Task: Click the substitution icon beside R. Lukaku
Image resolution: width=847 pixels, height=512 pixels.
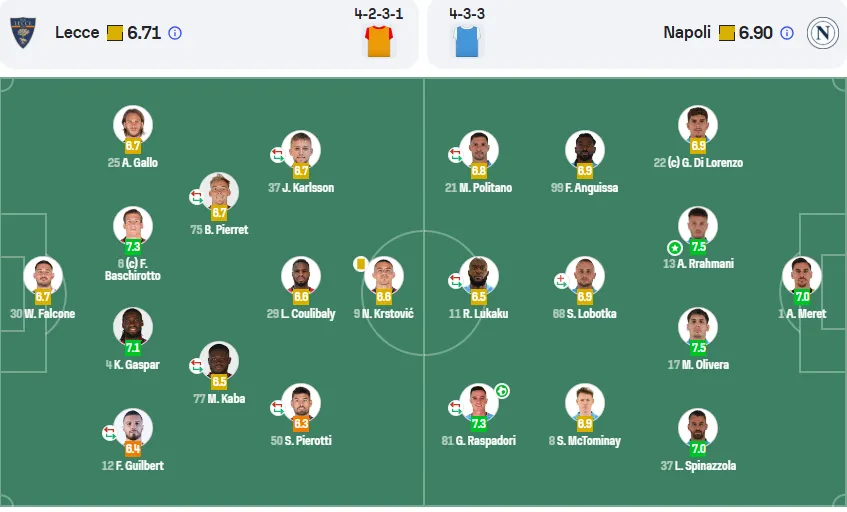Action: tap(455, 281)
